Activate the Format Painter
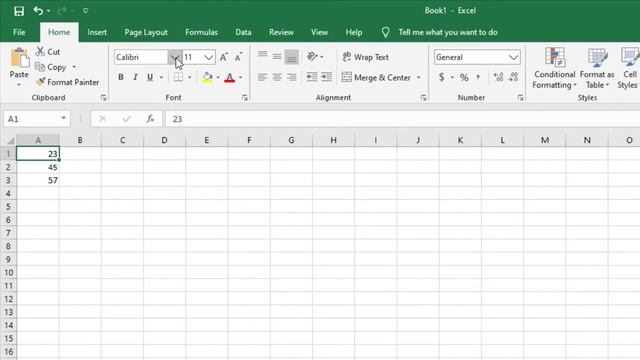The width and height of the screenshot is (640, 360). pos(67,82)
